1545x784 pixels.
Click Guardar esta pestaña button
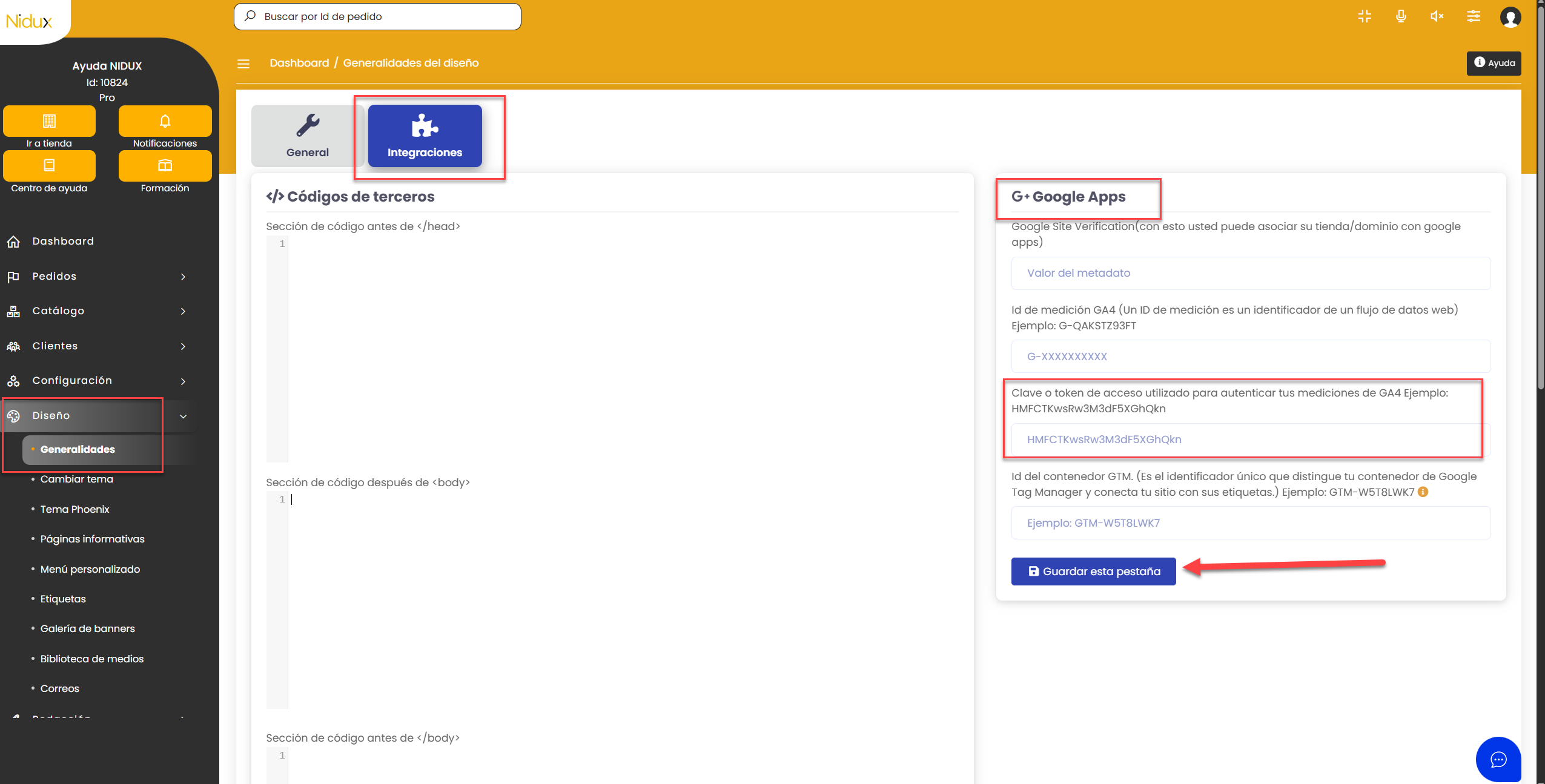click(x=1093, y=571)
